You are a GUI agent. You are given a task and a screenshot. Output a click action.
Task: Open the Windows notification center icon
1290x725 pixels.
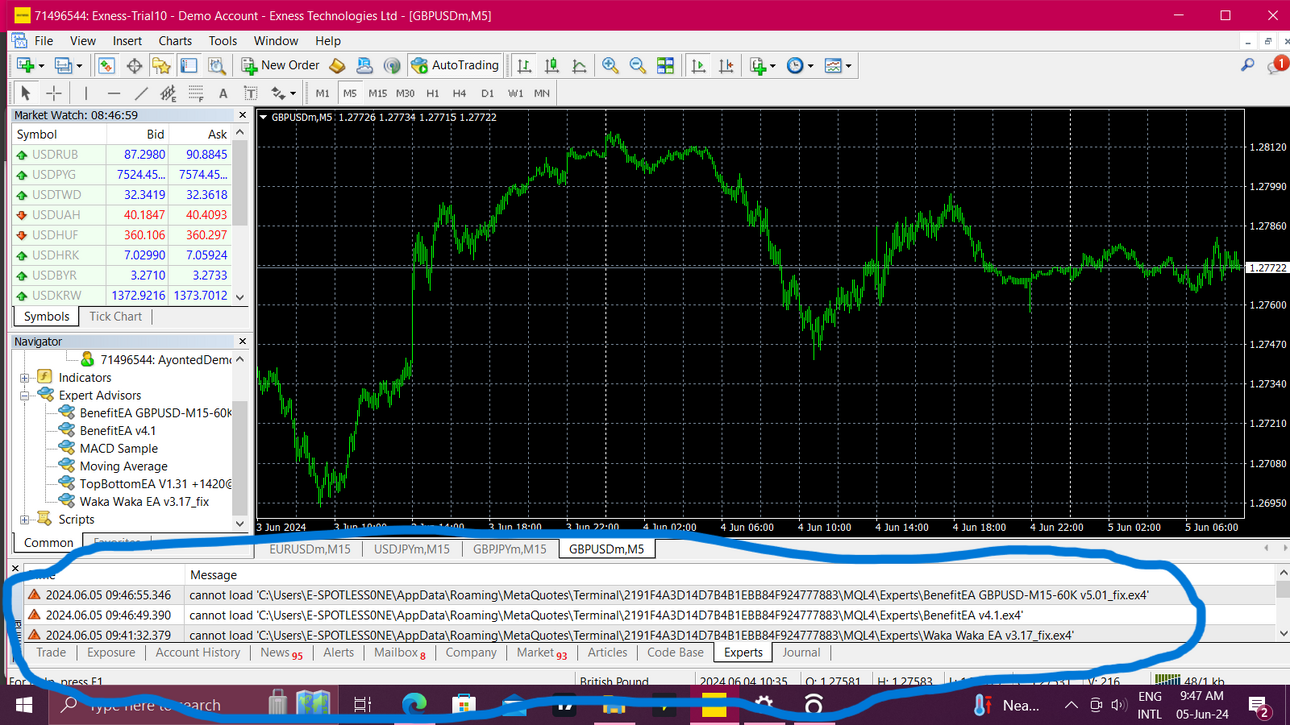(x=1259, y=705)
